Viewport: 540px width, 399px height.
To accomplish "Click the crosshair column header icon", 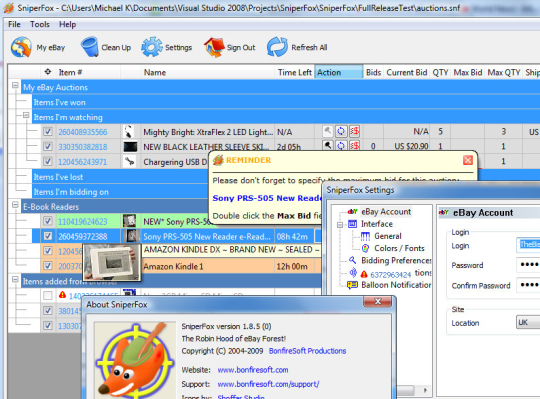I will 48,72.
